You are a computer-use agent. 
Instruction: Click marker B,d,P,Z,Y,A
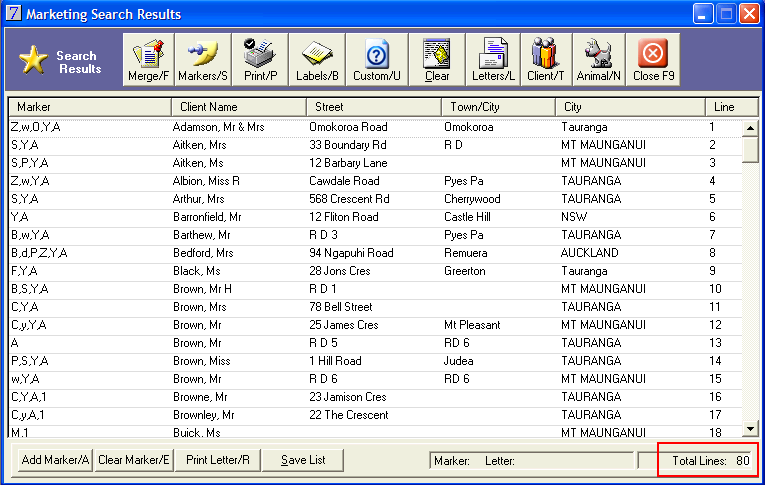tap(39, 254)
